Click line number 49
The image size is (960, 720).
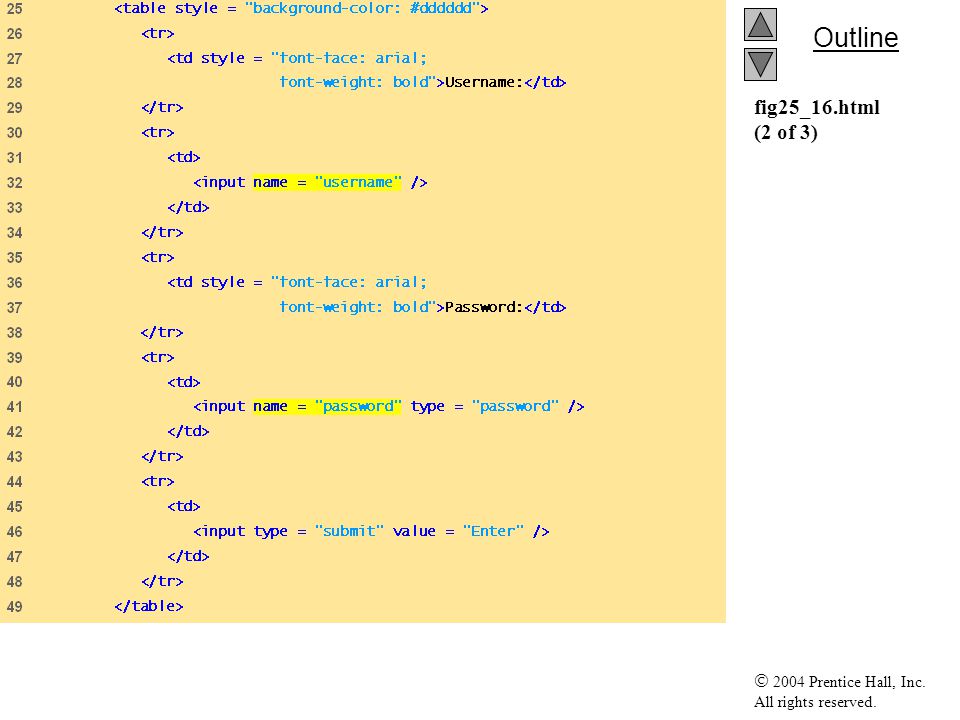coord(14,607)
